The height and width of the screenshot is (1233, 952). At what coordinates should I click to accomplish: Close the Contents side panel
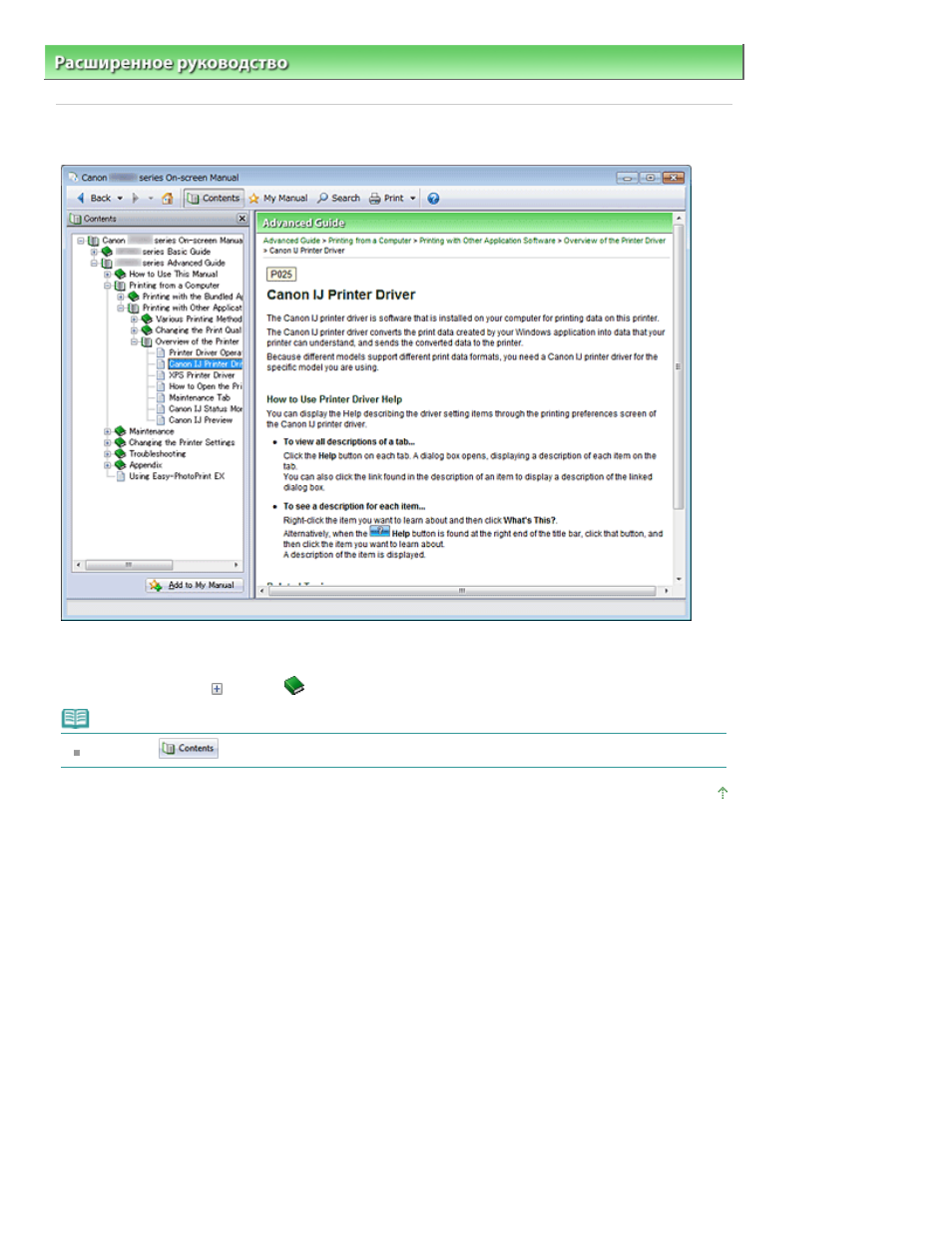[241, 219]
